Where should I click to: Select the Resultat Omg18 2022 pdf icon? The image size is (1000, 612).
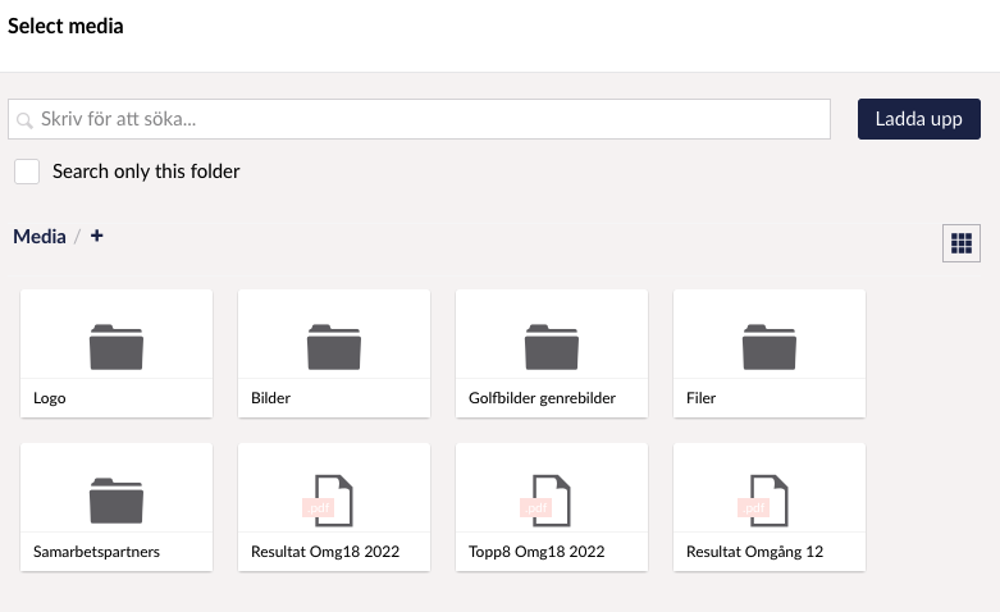(x=328, y=500)
